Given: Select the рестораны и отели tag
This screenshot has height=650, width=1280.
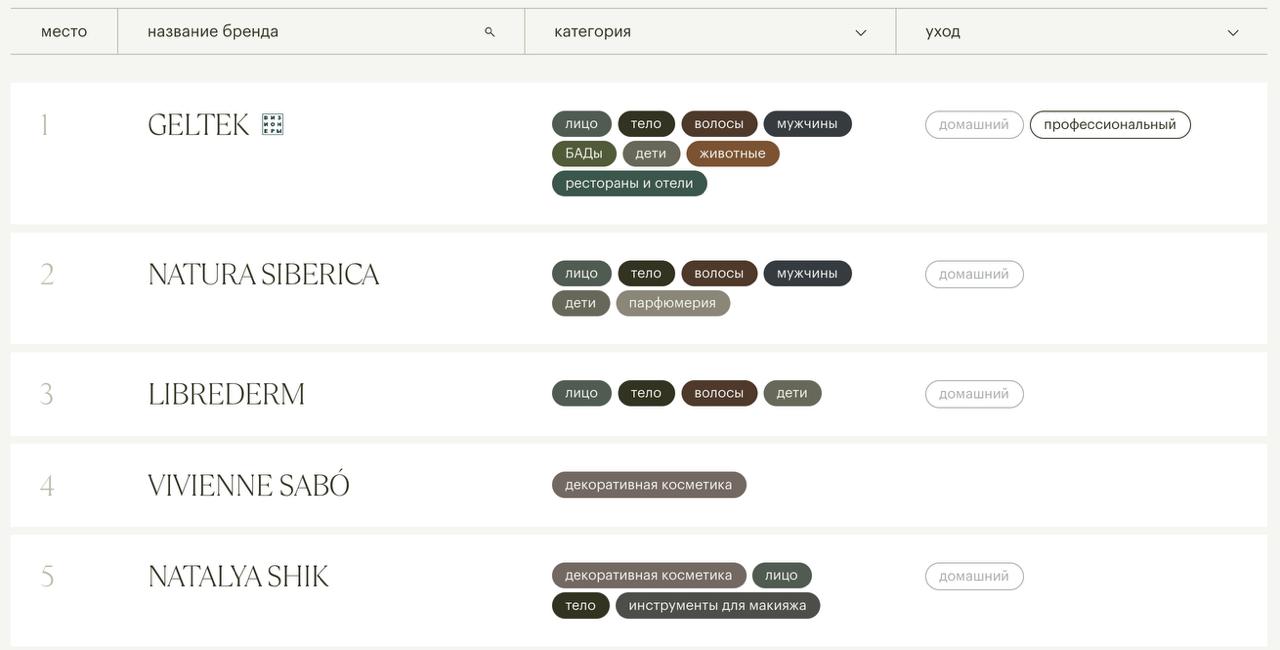Looking at the screenshot, I should coord(629,184).
